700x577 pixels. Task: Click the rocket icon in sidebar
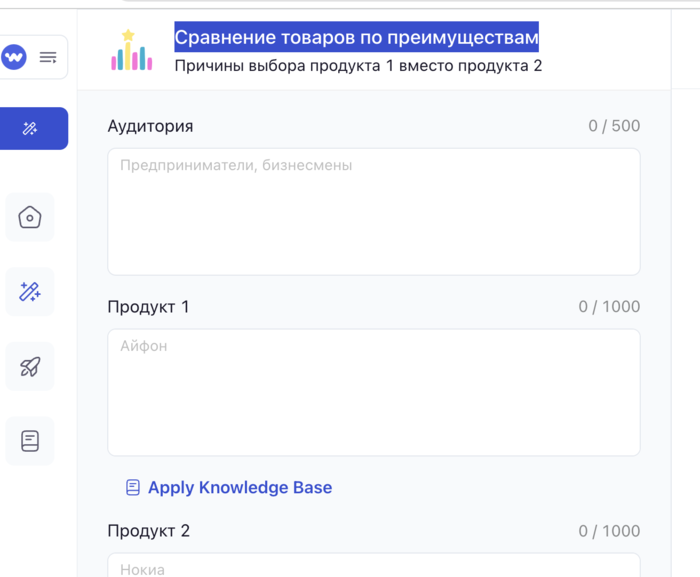click(x=30, y=366)
